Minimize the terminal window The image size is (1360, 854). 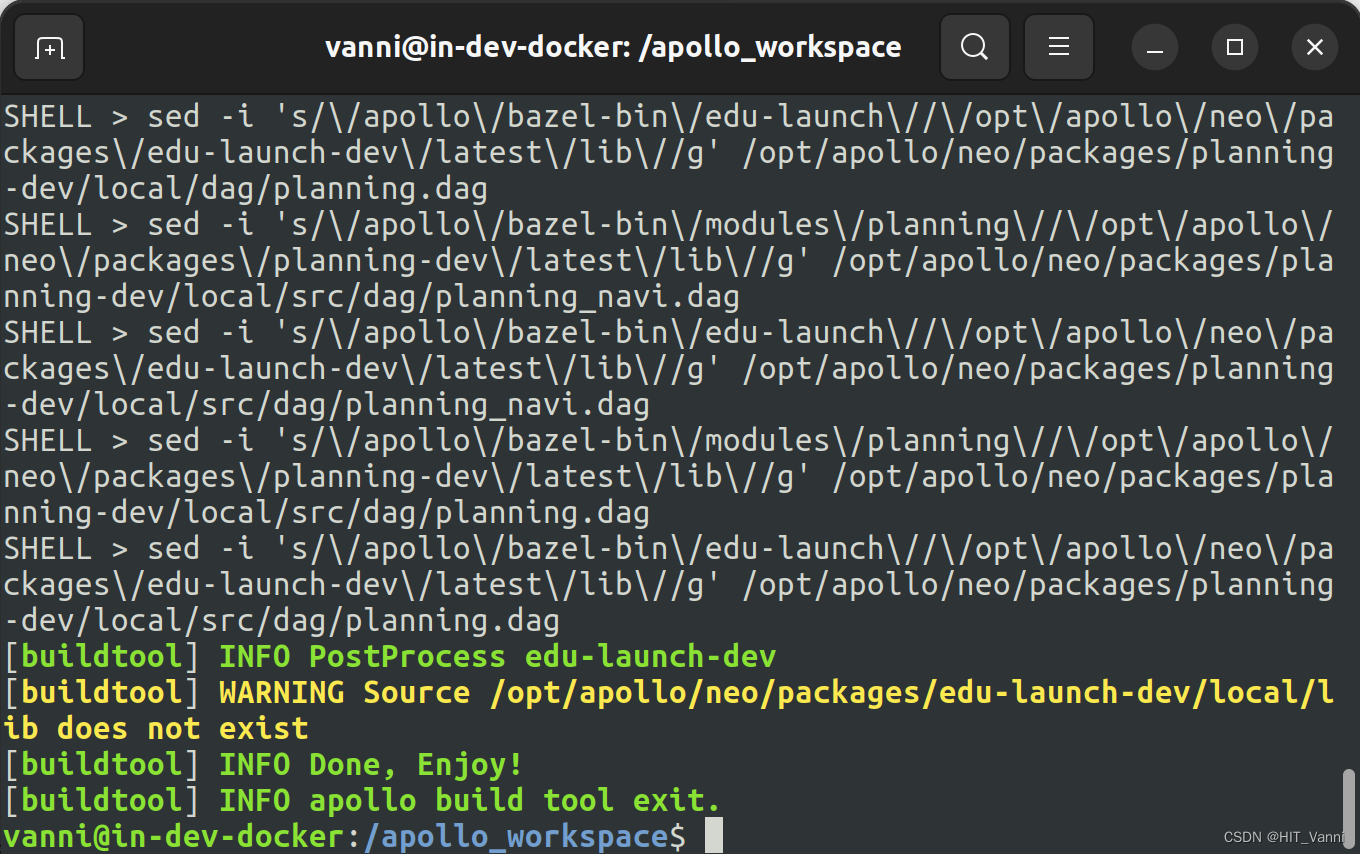tap(1155, 47)
